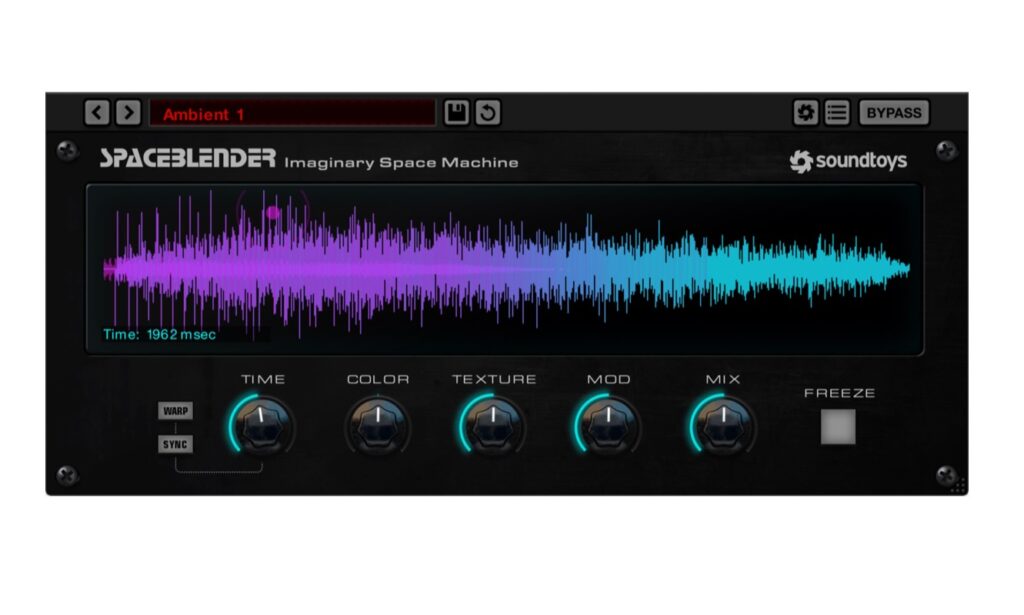Click the magenta handle dot on waveform
Viewport: 1024px width, 615px height.
[273, 212]
